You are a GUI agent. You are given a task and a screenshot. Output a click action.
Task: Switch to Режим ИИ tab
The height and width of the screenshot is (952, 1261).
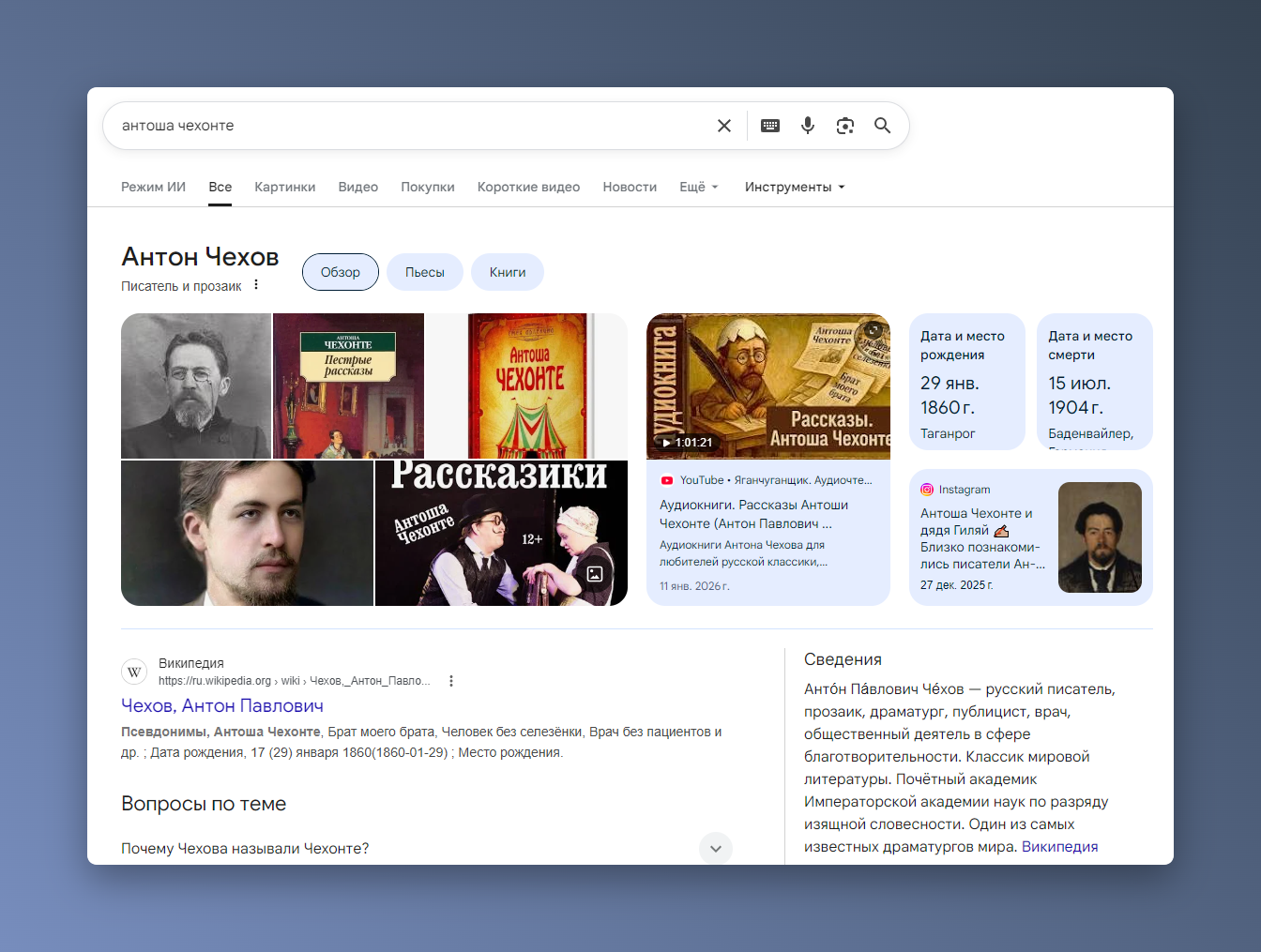point(154,187)
